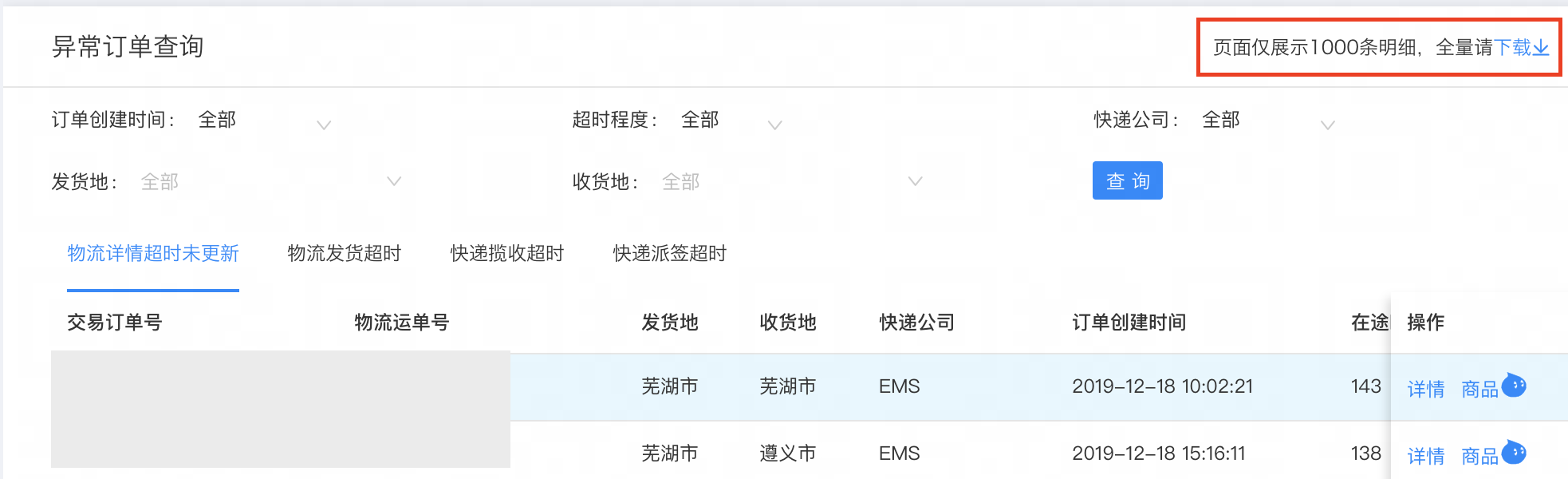1568x479 pixels.
Task: Open 详情 for the first order row
Action: 1426,389
